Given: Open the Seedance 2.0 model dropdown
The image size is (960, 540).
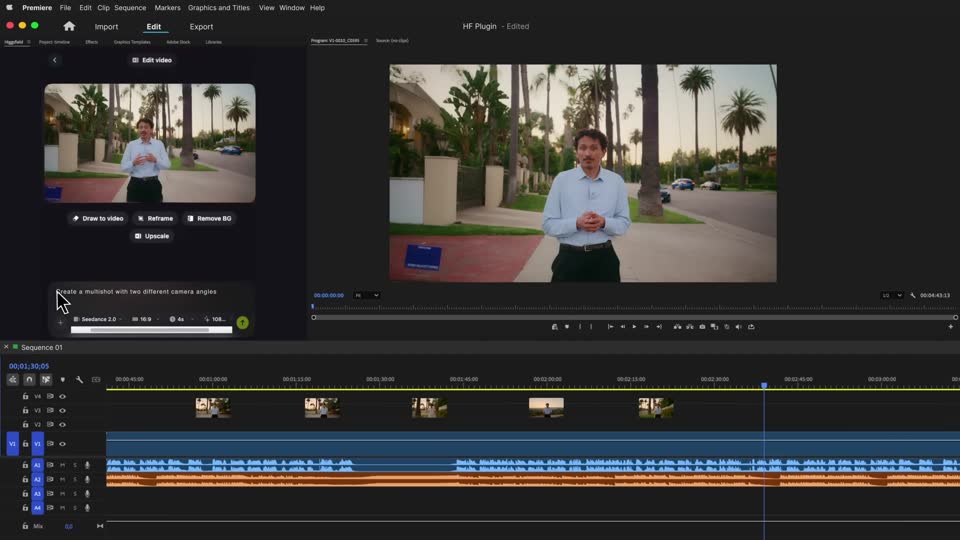Looking at the screenshot, I should (x=97, y=319).
